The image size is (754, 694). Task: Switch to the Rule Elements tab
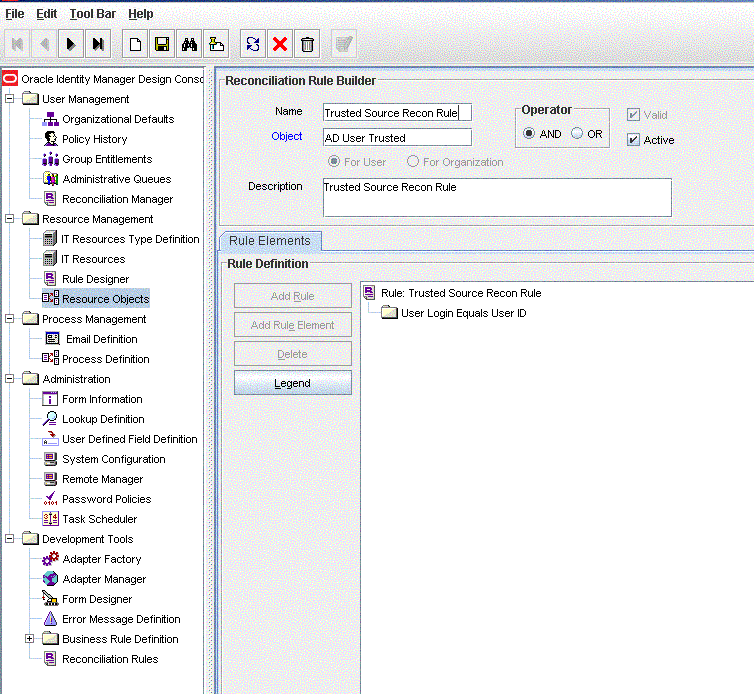(x=270, y=241)
